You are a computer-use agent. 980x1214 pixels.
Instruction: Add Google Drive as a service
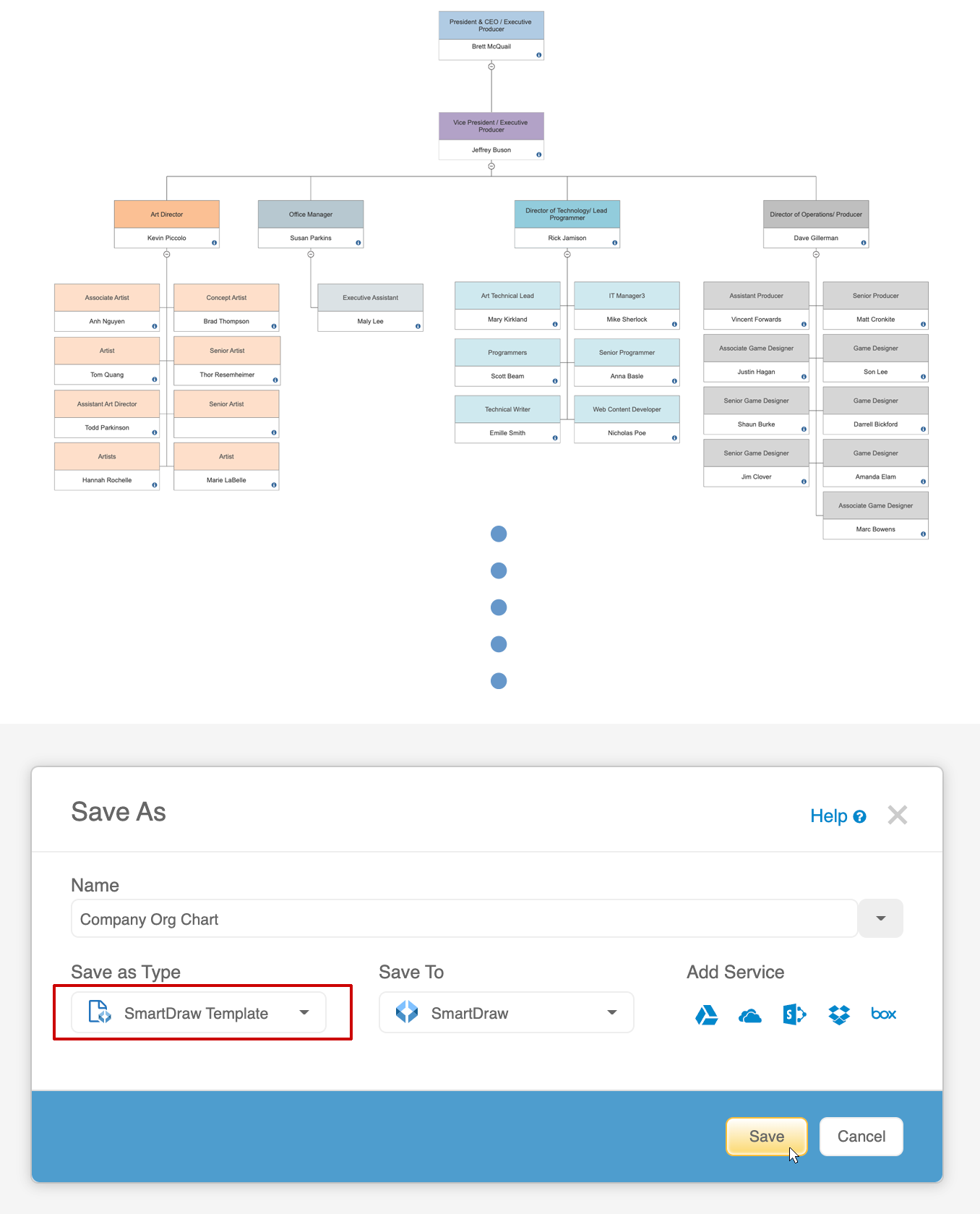(x=706, y=1014)
